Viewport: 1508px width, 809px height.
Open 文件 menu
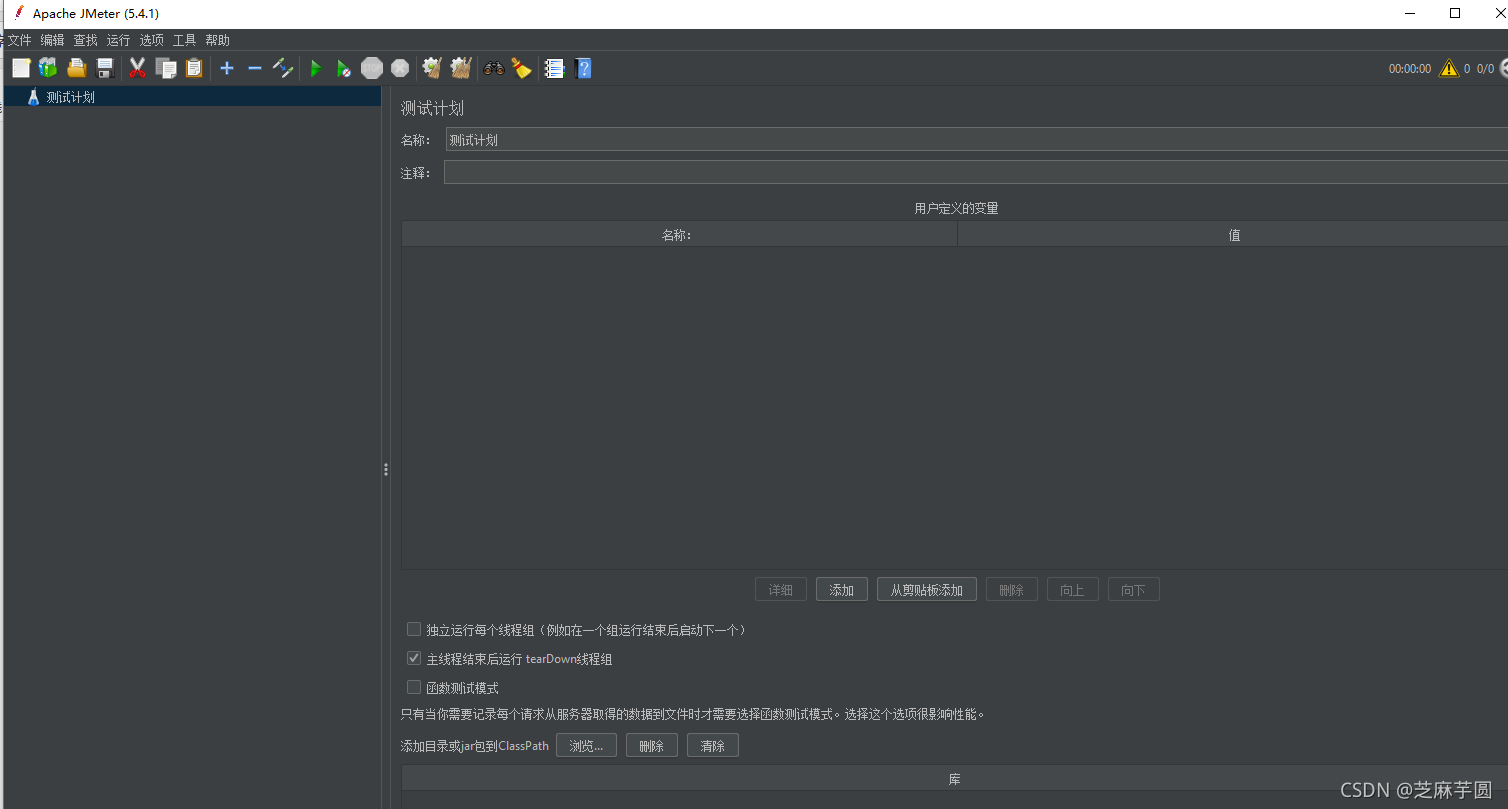click(20, 40)
